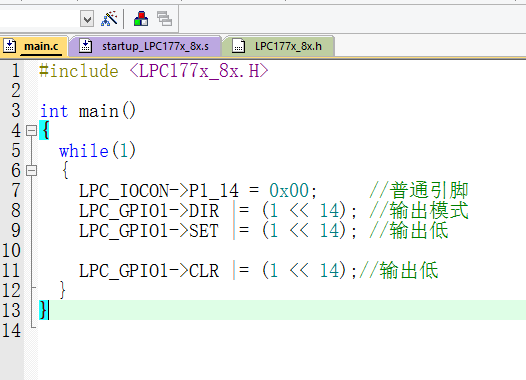Click the LPC_GPIO1->DIR code line
526x380 pixels.
click(x=218, y=211)
